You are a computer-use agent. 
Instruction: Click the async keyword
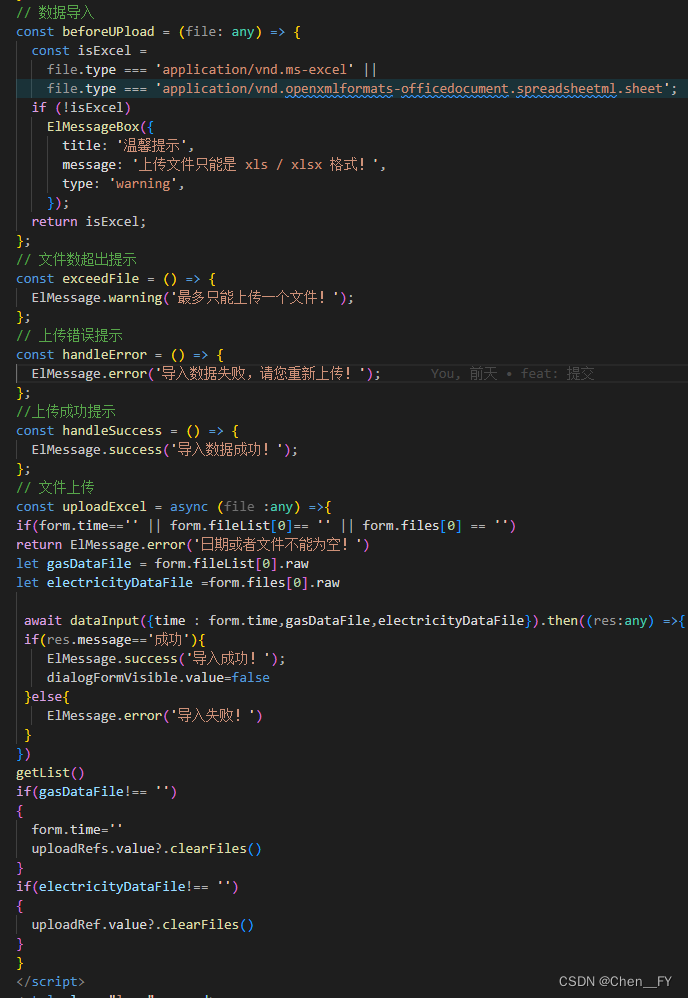[x=189, y=507]
